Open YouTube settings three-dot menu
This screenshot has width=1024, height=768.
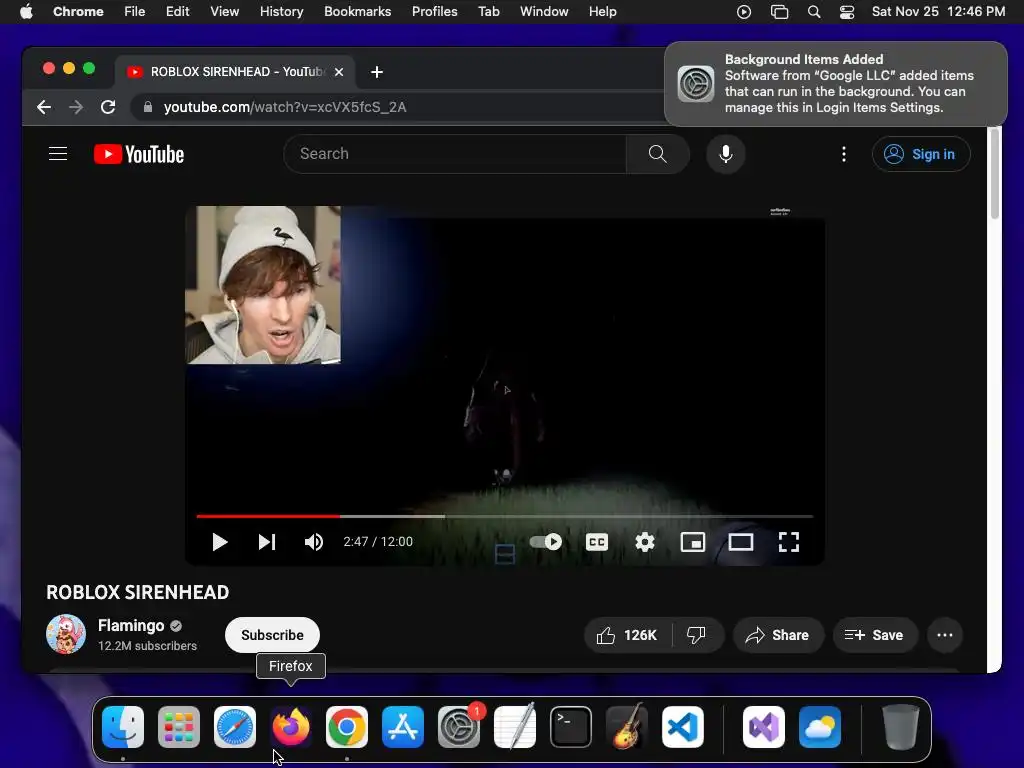tap(844, 153)
